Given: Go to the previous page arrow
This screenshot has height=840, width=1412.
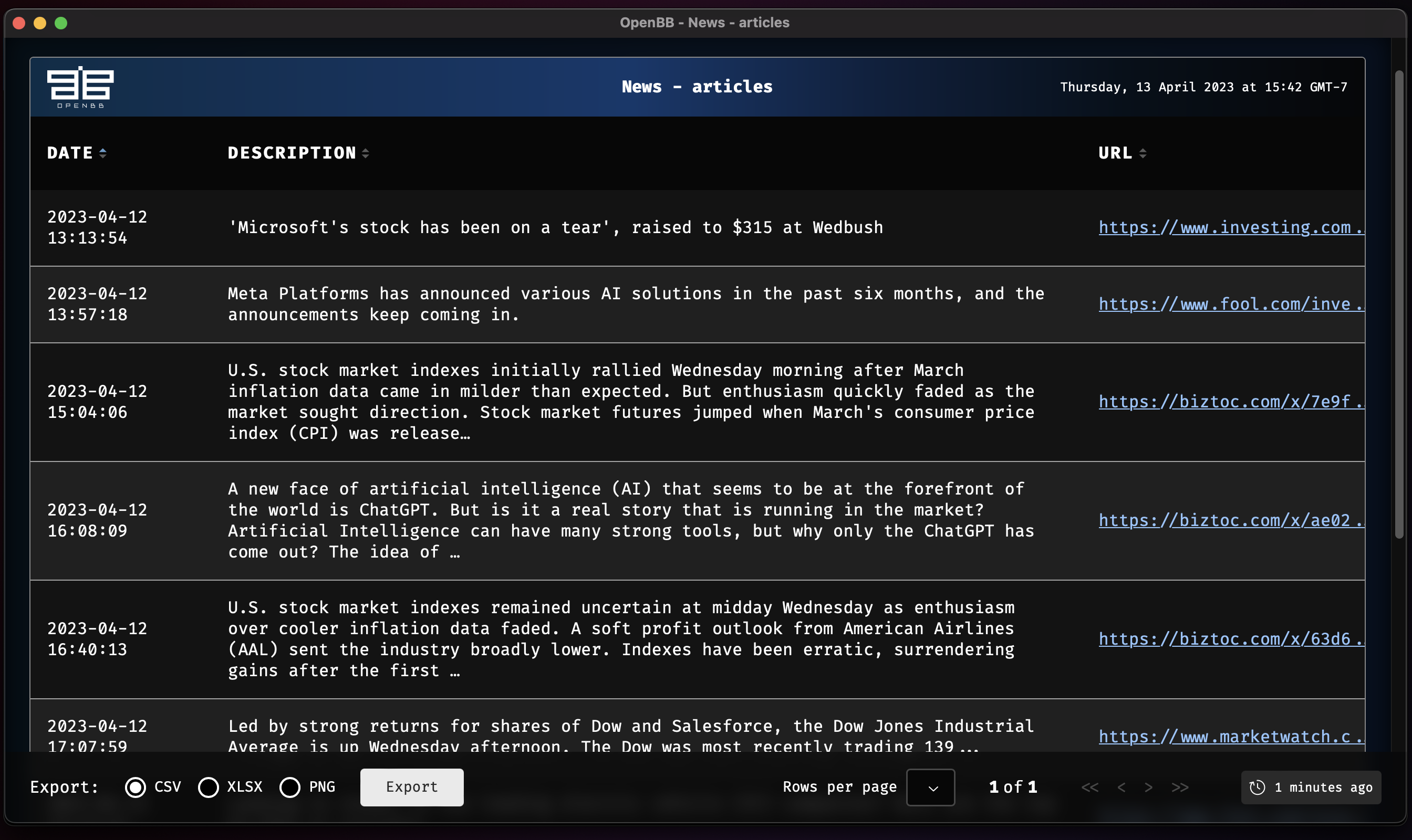Looking at the screenshot, I should [x=1122, y=787].
